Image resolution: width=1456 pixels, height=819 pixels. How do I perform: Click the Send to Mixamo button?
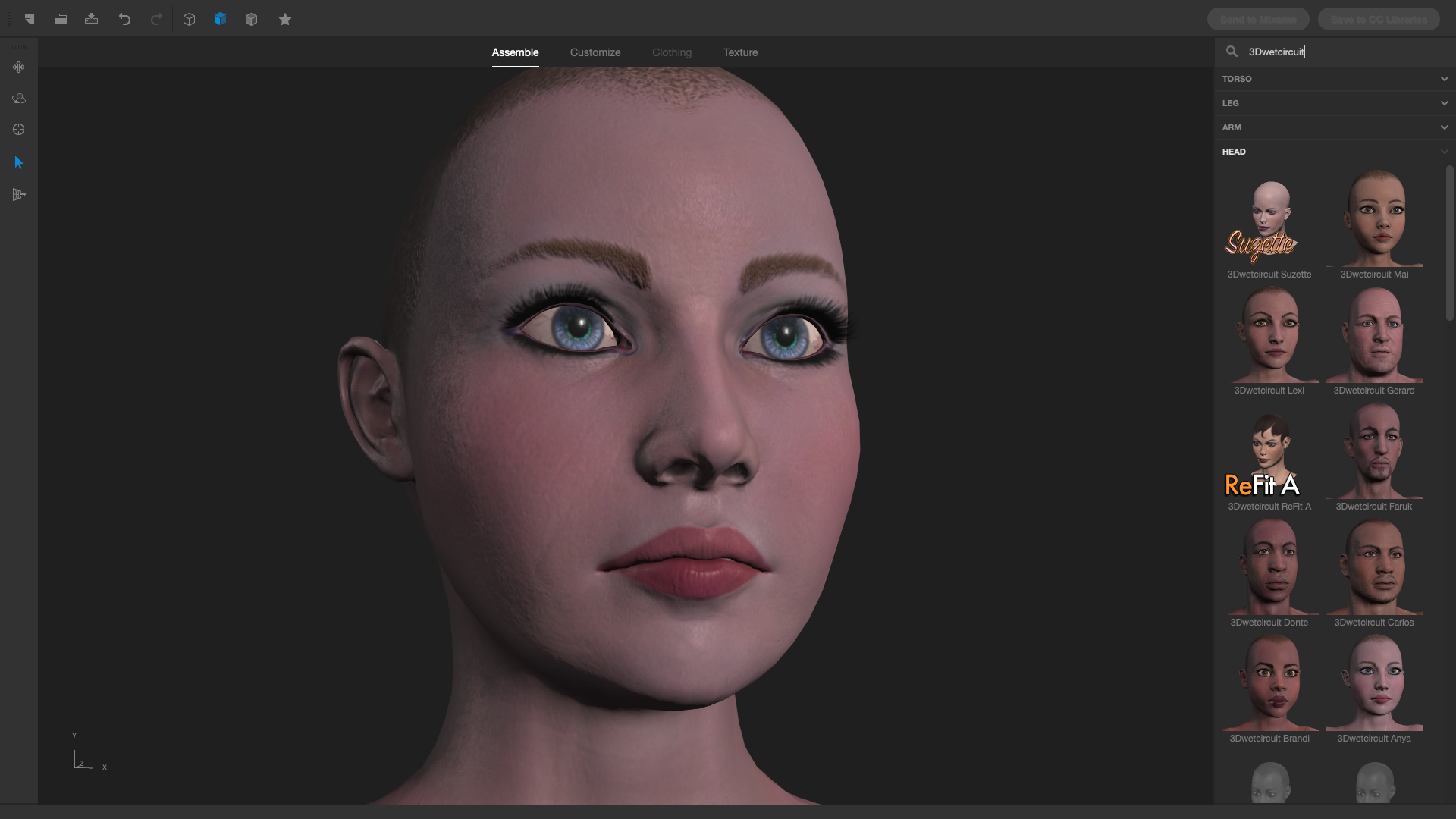(1258, 19)
